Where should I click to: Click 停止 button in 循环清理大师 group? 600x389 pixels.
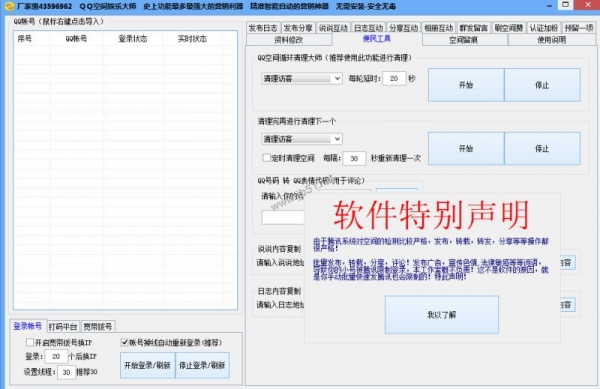coord(542,85)
